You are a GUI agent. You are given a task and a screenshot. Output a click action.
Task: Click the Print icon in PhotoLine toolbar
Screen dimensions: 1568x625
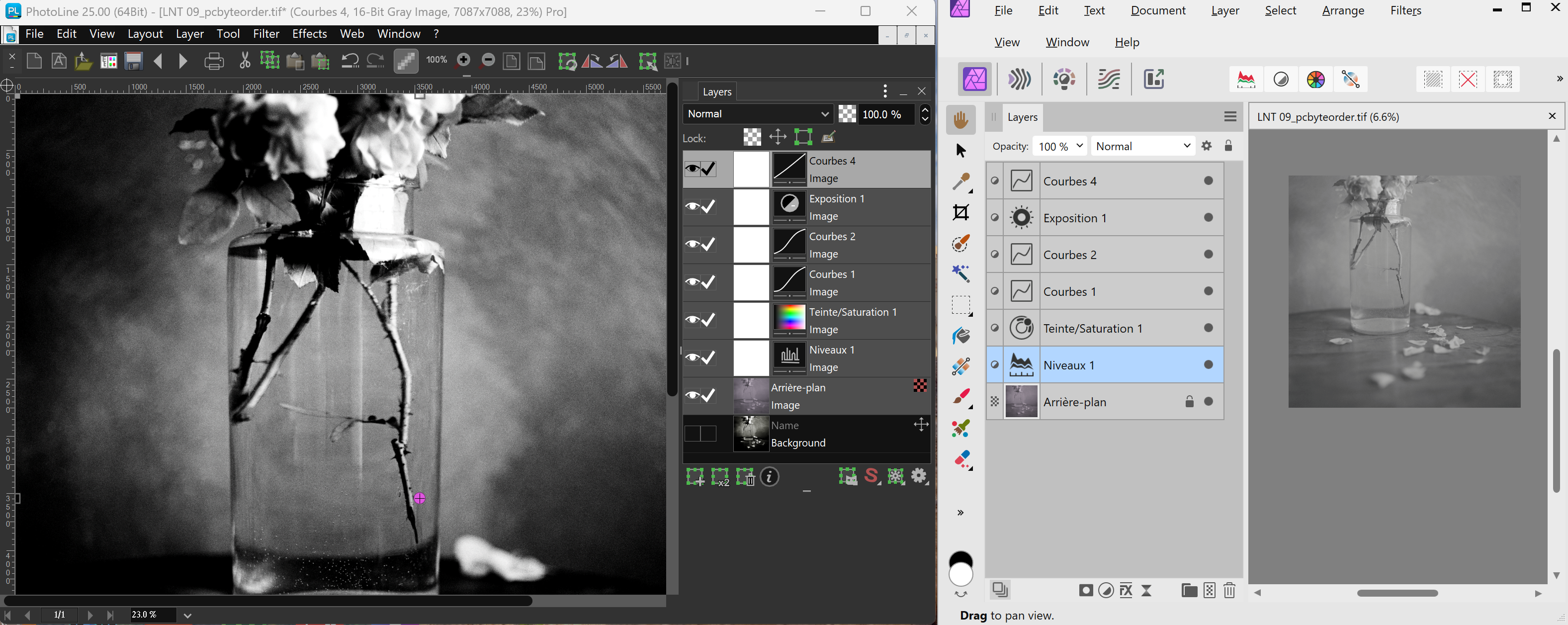[214, 61]
